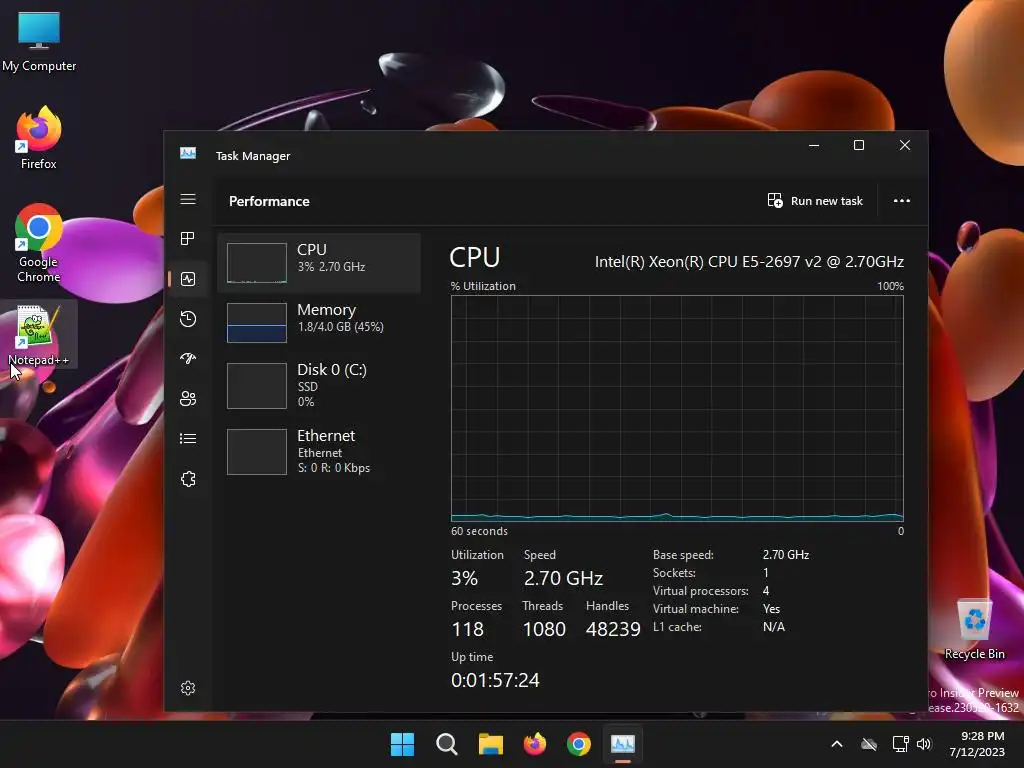The height and width of the screenshot is (768, 1024).
Task: Click the L1 cache N/A value
Action: [x=774, y=627]
